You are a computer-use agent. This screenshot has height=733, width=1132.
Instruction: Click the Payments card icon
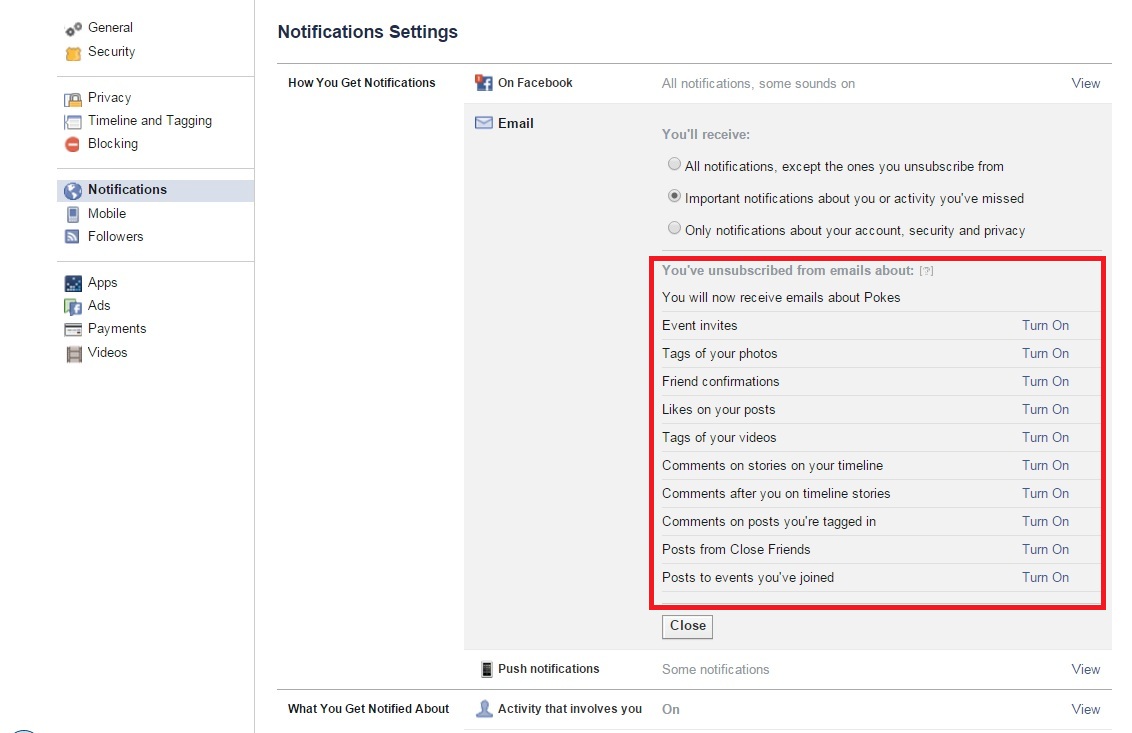73,329
